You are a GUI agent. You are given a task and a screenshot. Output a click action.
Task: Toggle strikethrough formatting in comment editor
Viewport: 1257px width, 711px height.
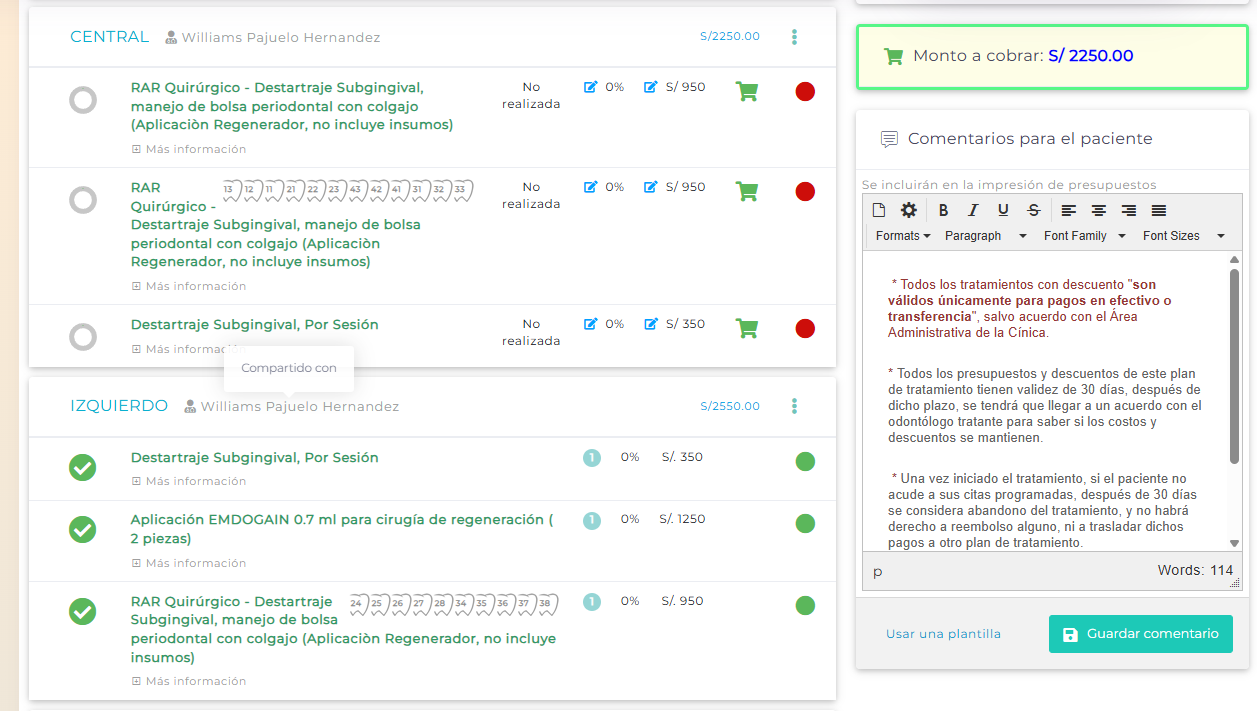tap(1034, 210)
